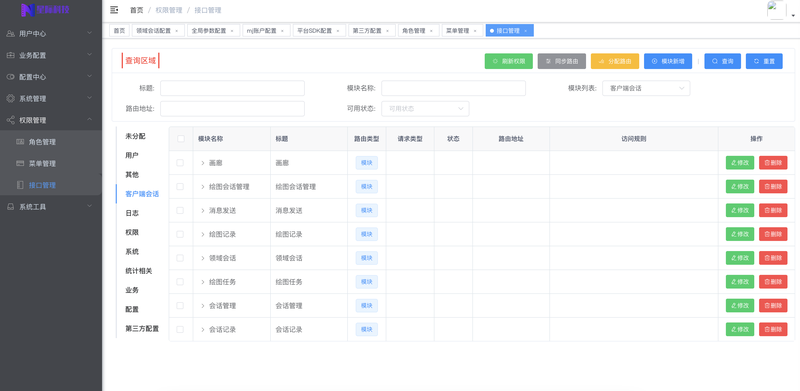800x391 pixels.
Task: Check the 会话记录 row checkbox
Action: click(180, 330)
